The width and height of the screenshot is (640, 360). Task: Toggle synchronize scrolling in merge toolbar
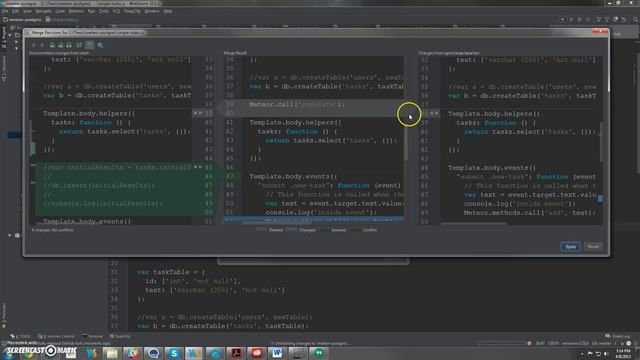coord(89,45)
